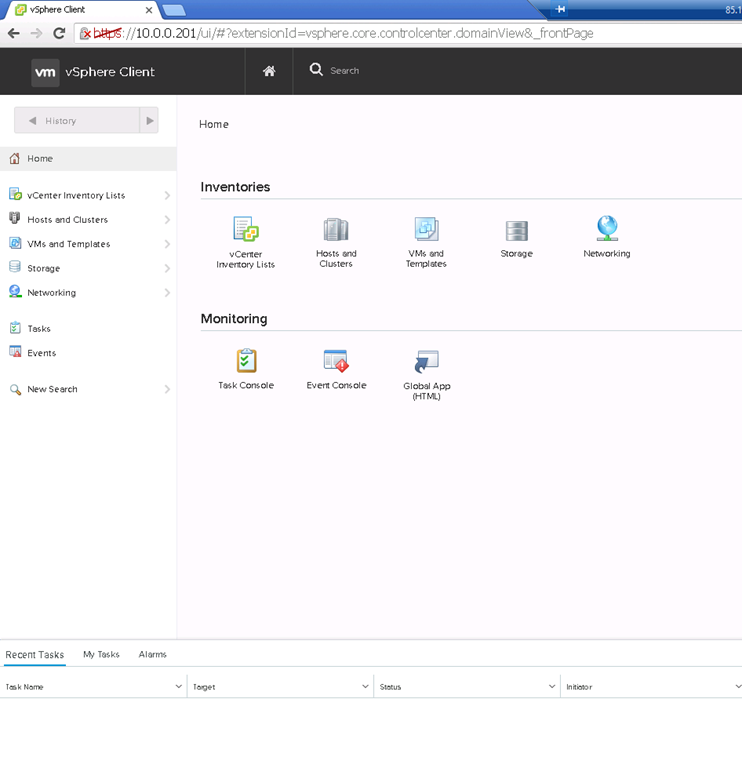Click the Initiator column header

pyautogui.click(x=579, y=687)
